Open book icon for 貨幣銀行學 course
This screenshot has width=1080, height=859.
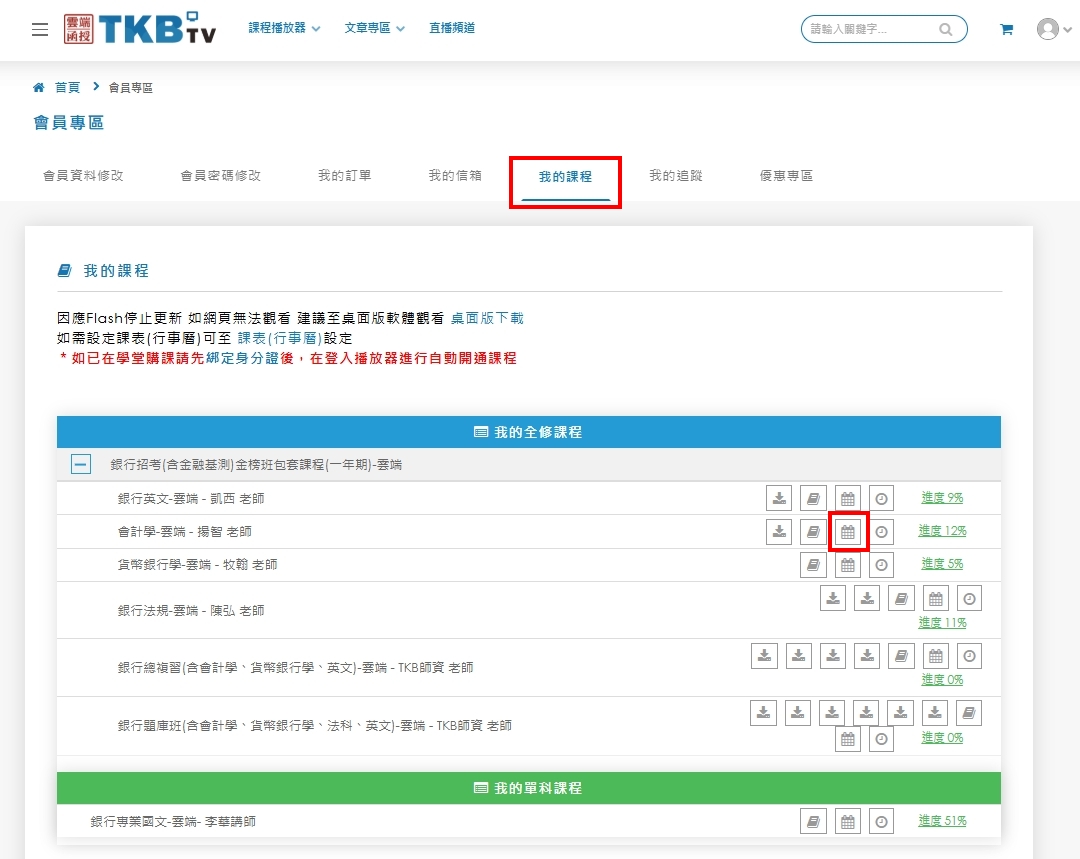tap(813, 565)
